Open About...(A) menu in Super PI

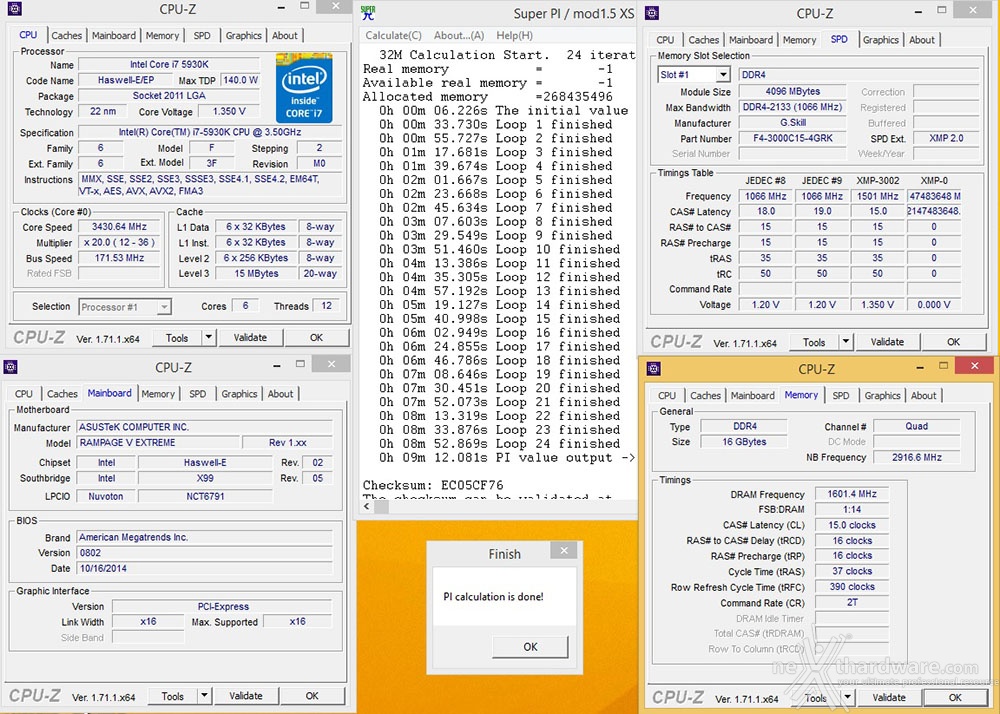[459, 36]
